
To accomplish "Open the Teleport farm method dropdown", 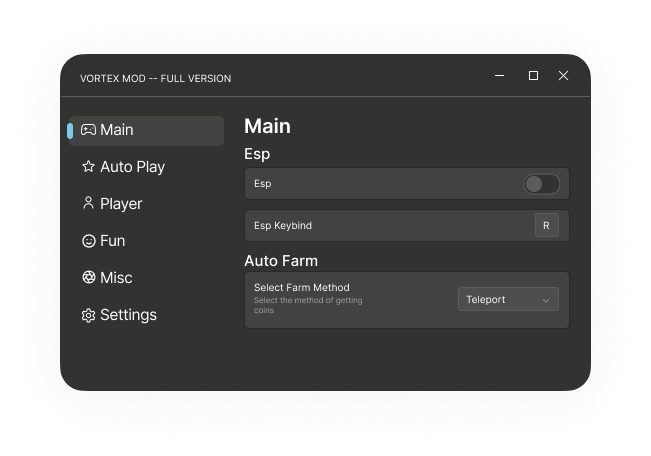I will [508, 299].
